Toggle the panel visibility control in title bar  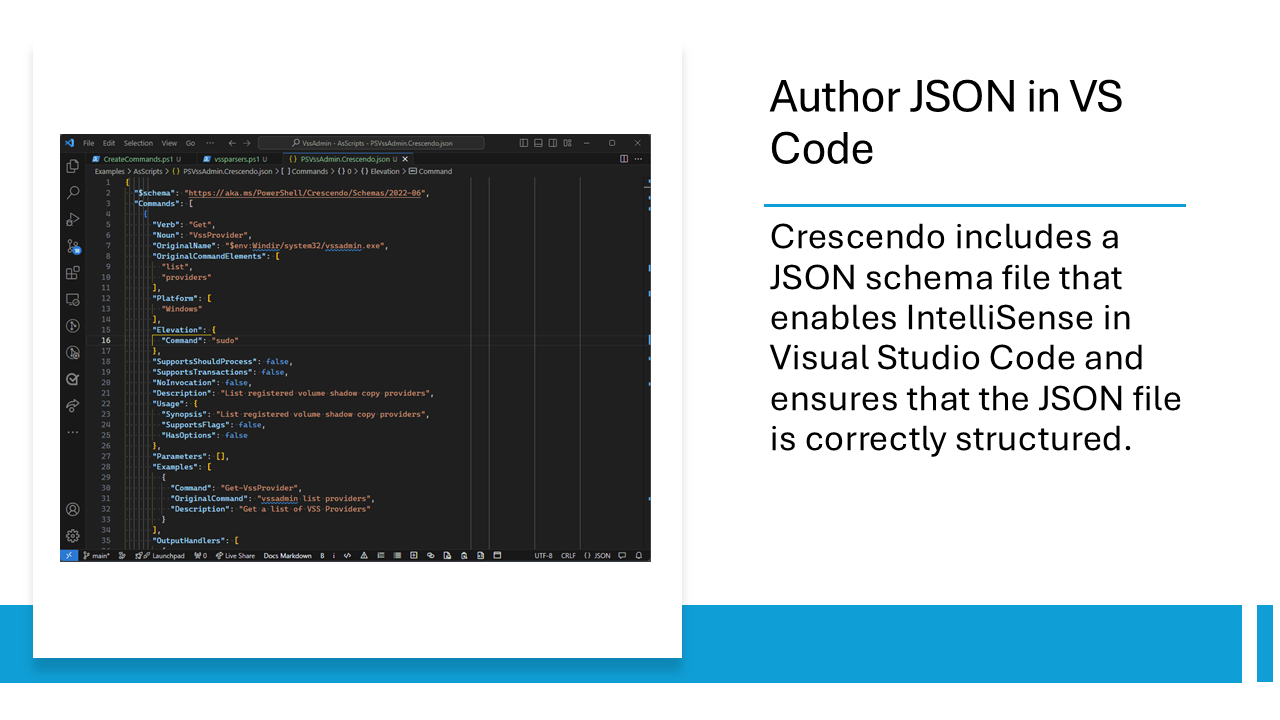(x=540, y=143)
